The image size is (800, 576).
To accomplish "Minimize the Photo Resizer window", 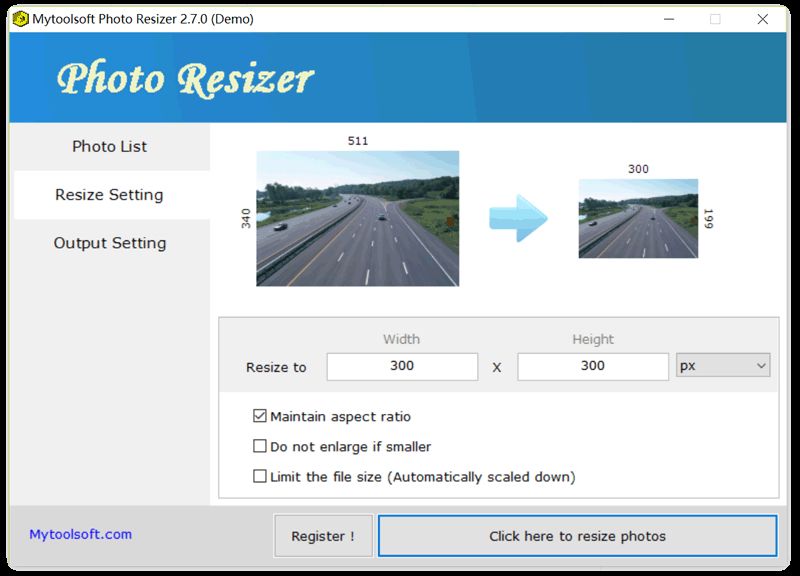I will pyautogui.click(x=669, y=19).
